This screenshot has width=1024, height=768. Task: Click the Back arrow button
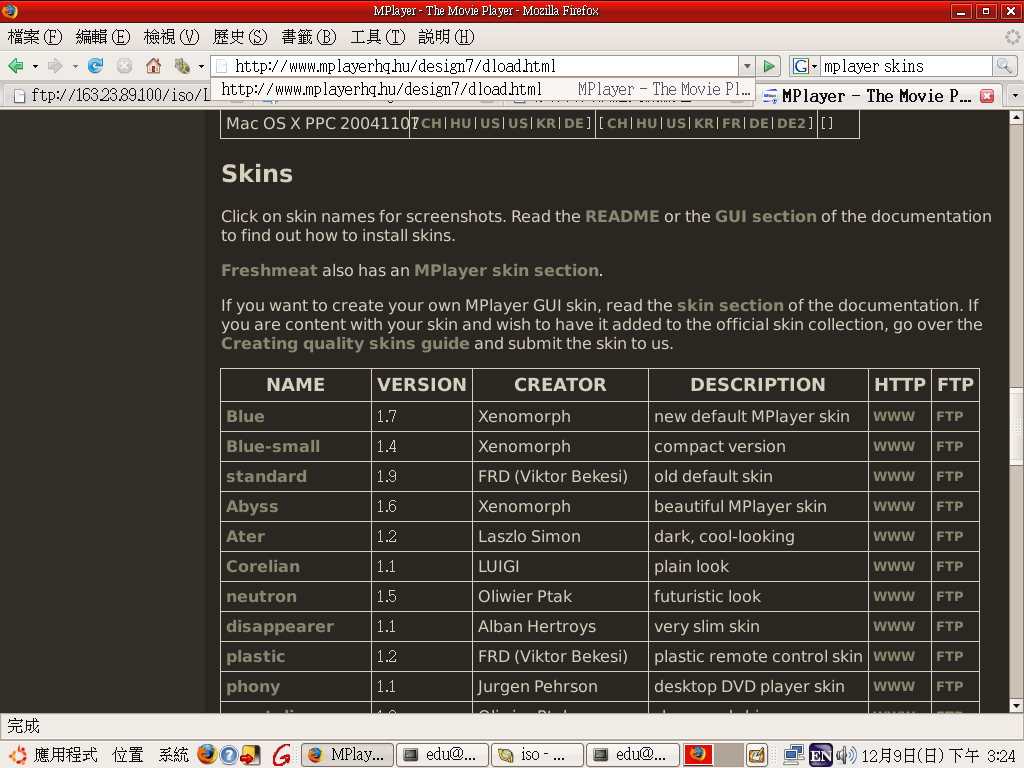tap(16, 66)
